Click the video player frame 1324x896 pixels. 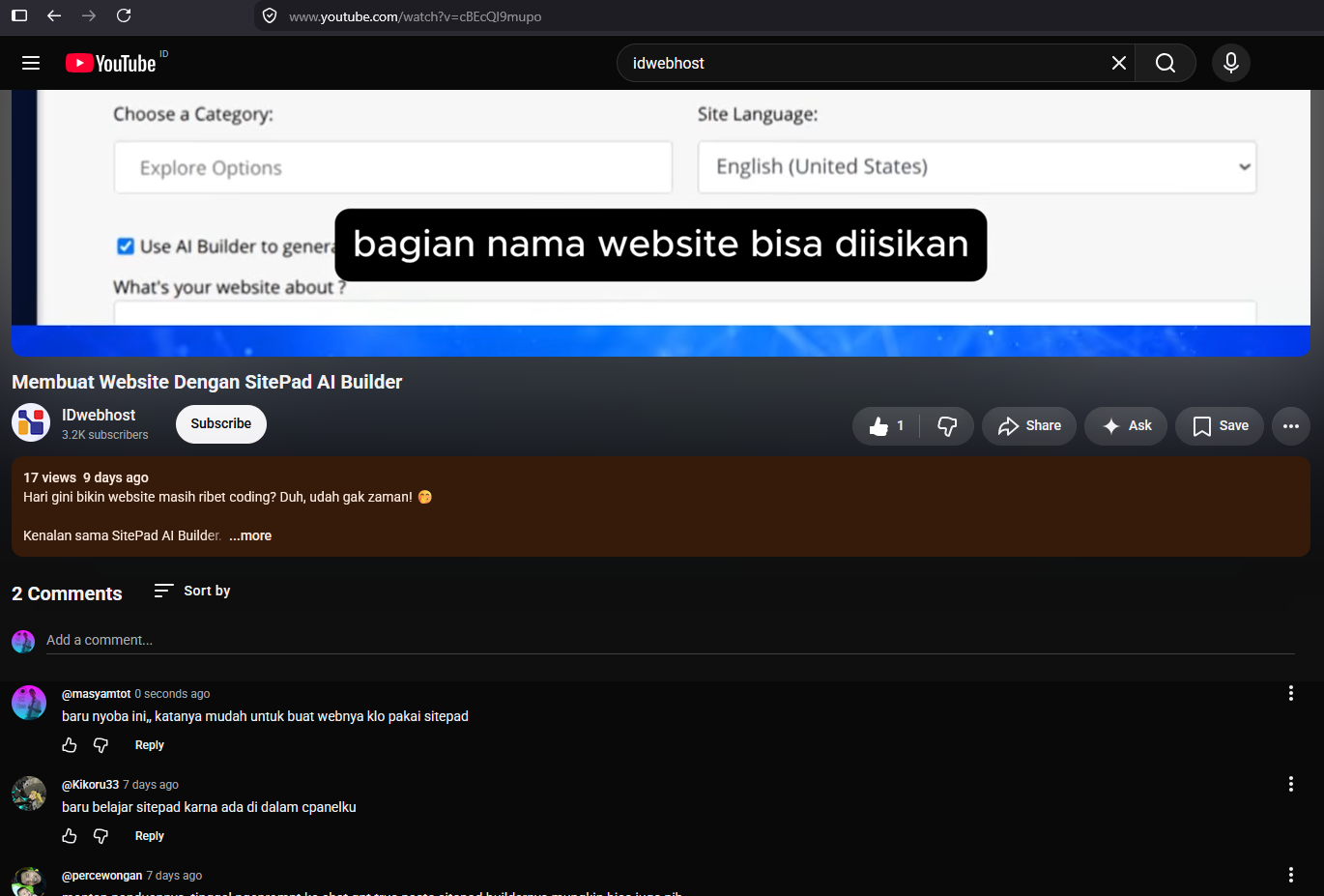pyautogui.click(x=661, y=223)
